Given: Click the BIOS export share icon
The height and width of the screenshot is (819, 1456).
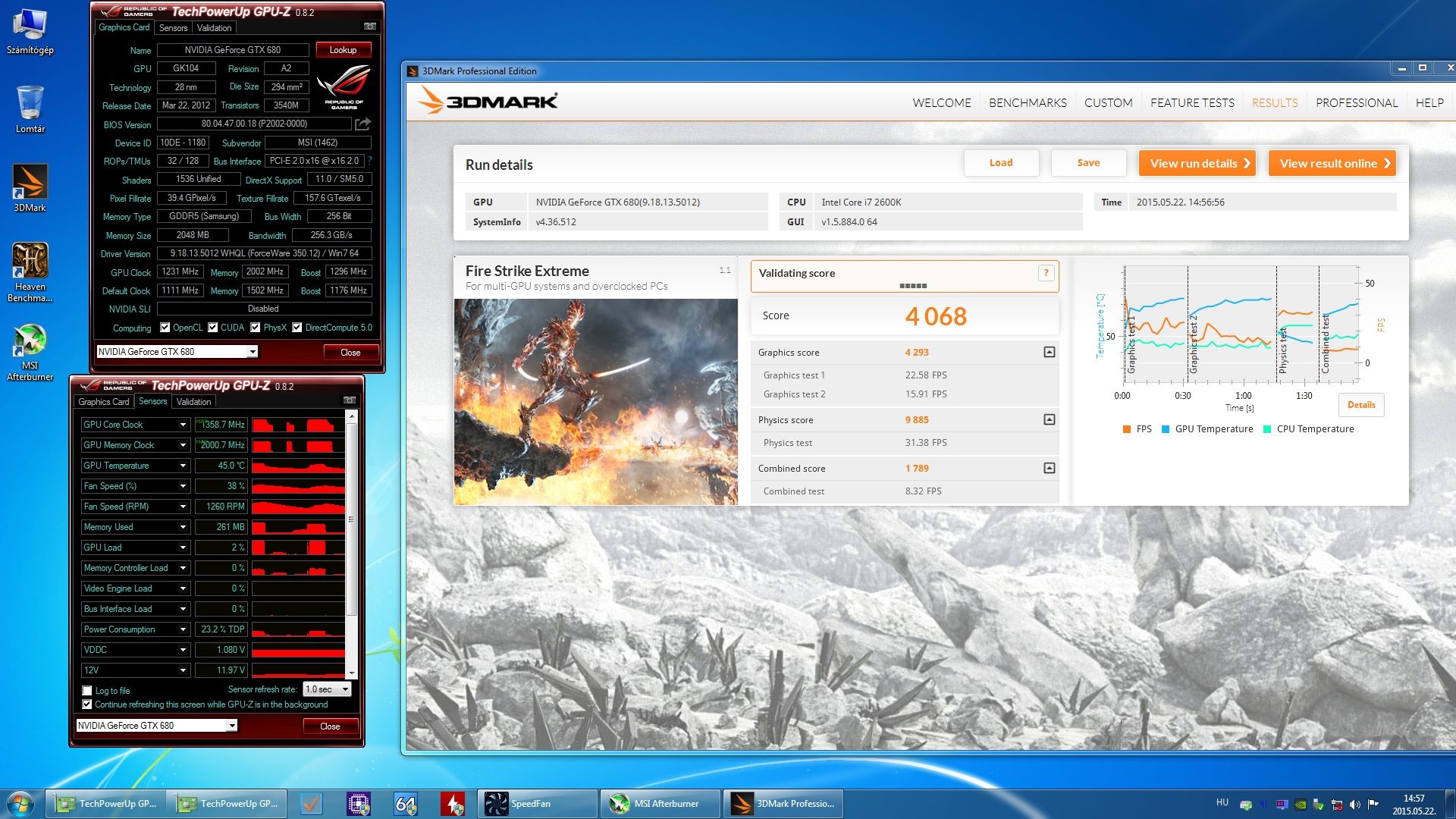Looking at the screenshot, I should pyautogui.click(x=362, y=124).
